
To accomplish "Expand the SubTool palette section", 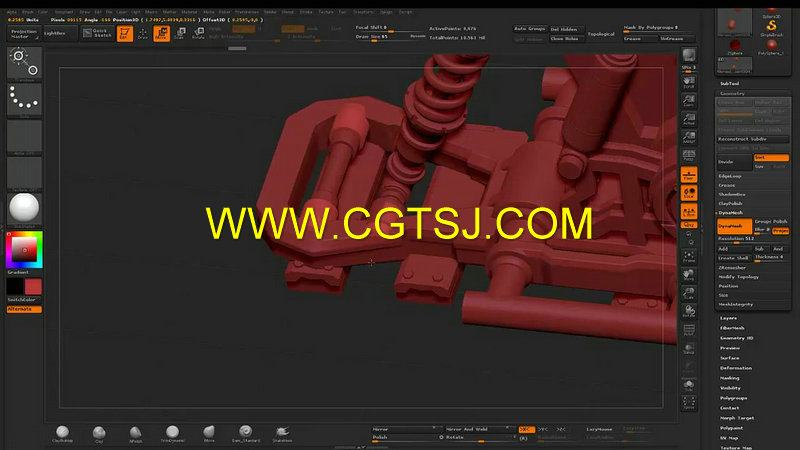I will tap(730, 84).
